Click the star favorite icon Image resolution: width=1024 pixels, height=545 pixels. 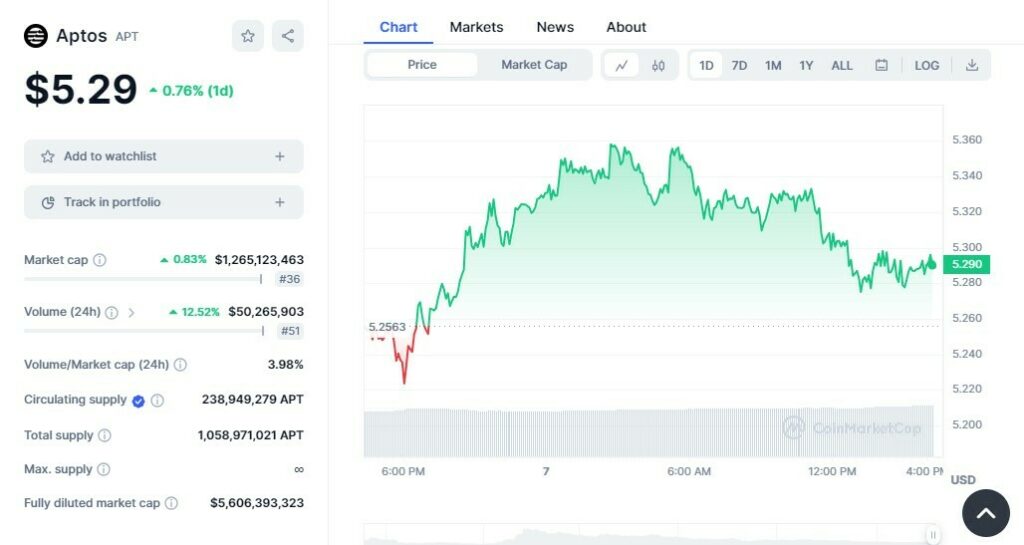248,36
